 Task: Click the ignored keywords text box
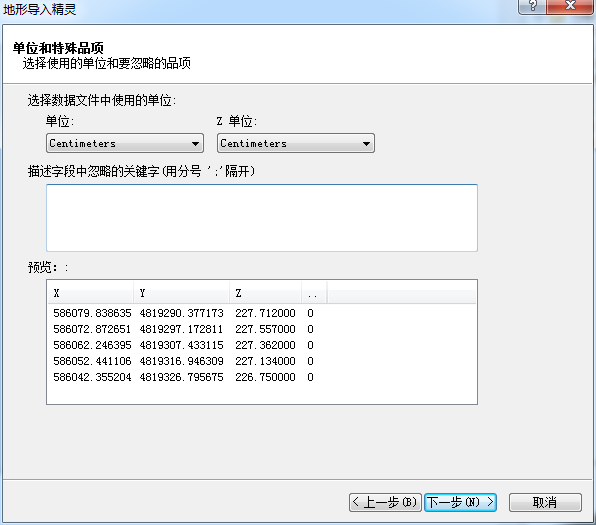[x=262, y=218]
